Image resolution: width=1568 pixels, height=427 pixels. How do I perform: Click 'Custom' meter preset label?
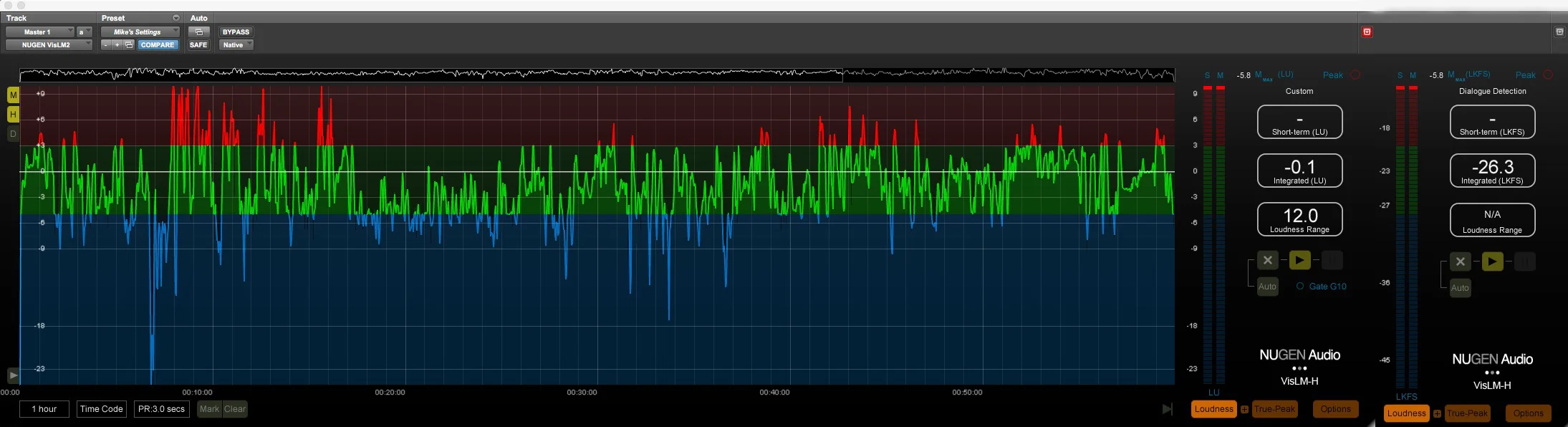point(1299,92)
